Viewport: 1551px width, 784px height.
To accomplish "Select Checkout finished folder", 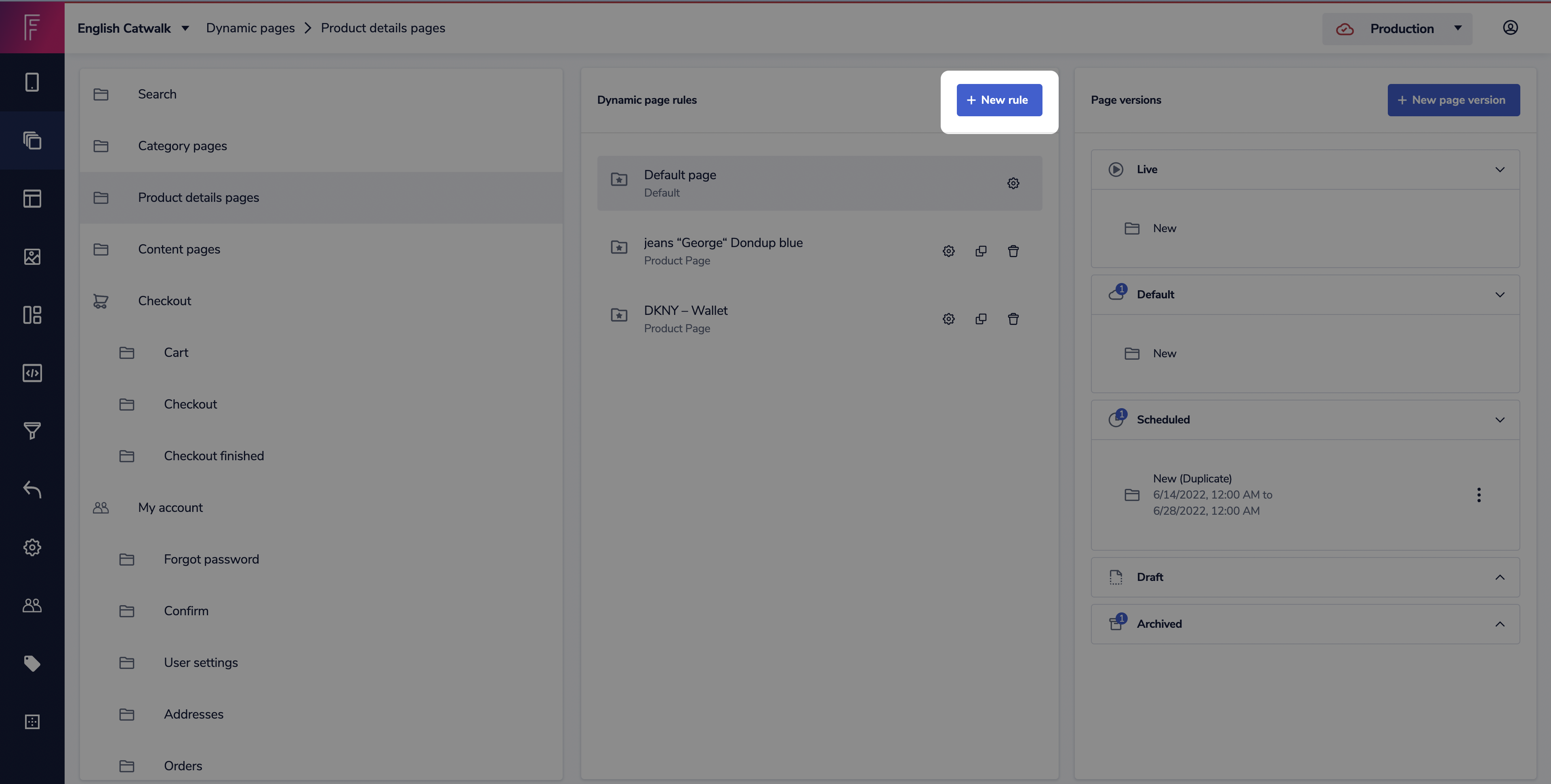I will coord(214,455).
